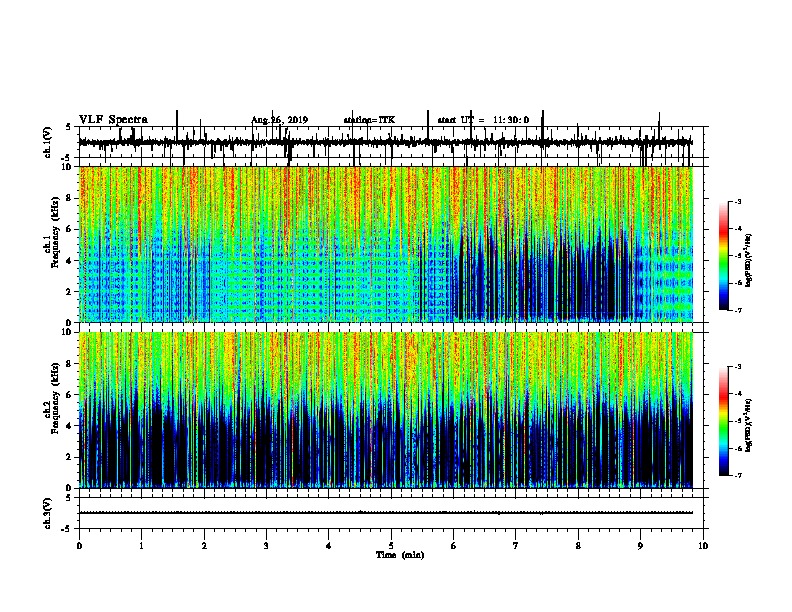792x612 pixels.
Task: Click the time axis tick label "5"
Action: (x=391, y=546)
